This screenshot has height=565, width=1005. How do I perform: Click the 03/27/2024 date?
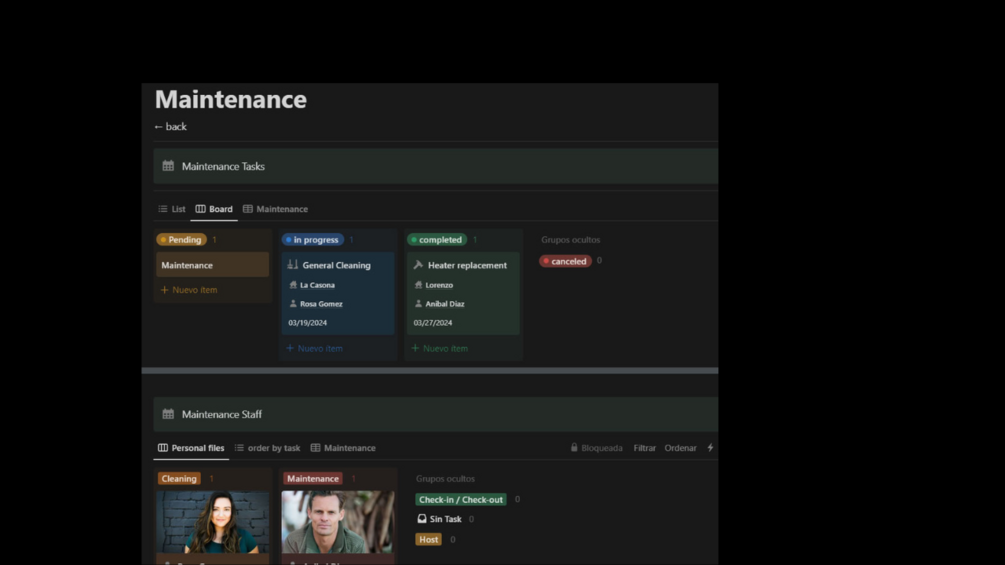point(433,323)
